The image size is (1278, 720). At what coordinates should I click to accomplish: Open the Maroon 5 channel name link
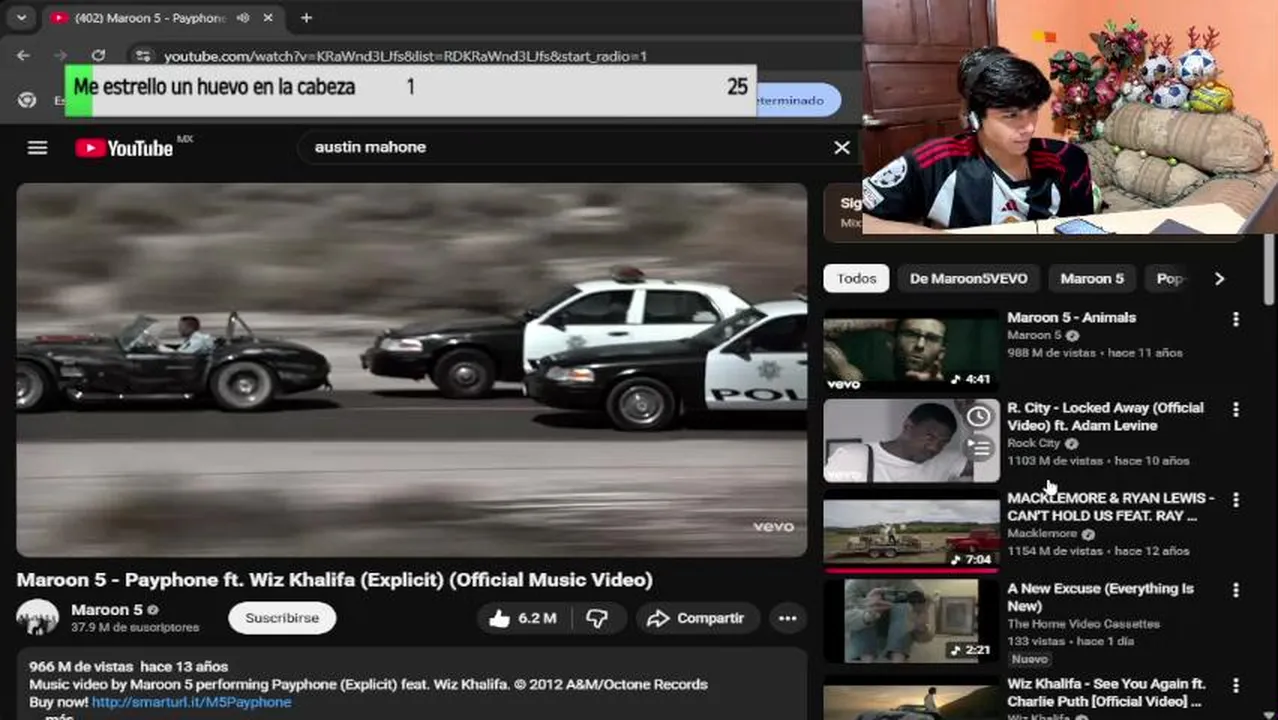[107, 609]
